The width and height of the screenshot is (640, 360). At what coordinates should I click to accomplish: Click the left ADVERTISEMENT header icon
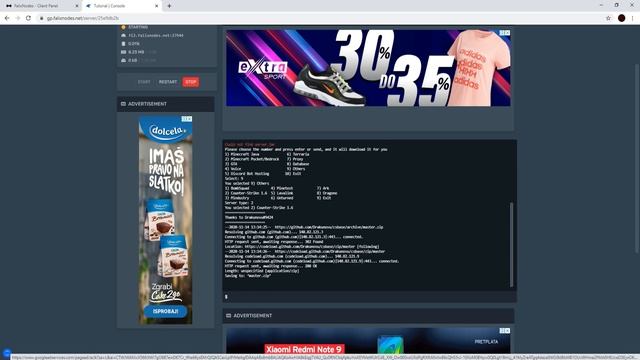[x=123, y=104]
